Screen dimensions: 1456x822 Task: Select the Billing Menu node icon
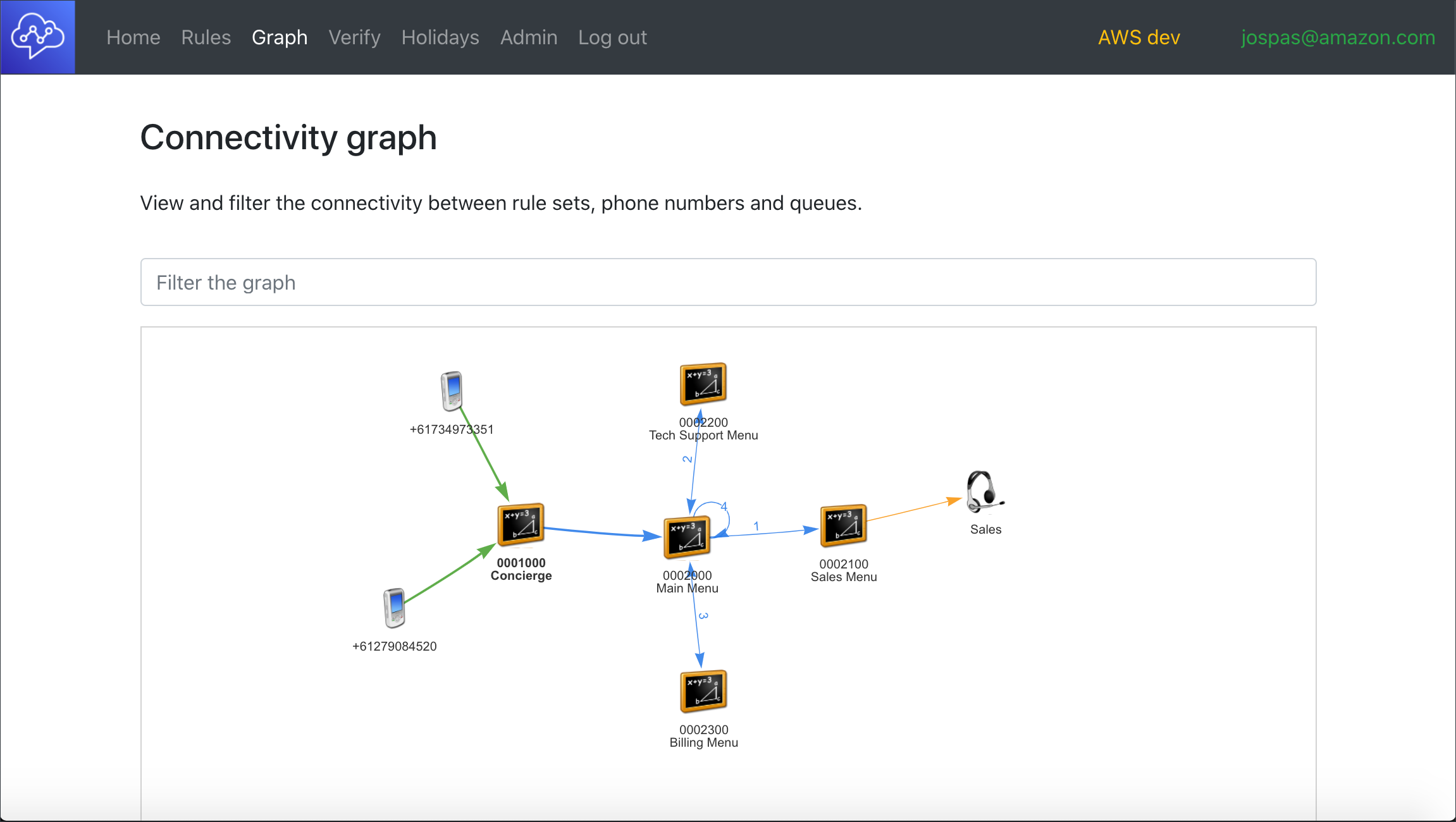coord(703,691)
